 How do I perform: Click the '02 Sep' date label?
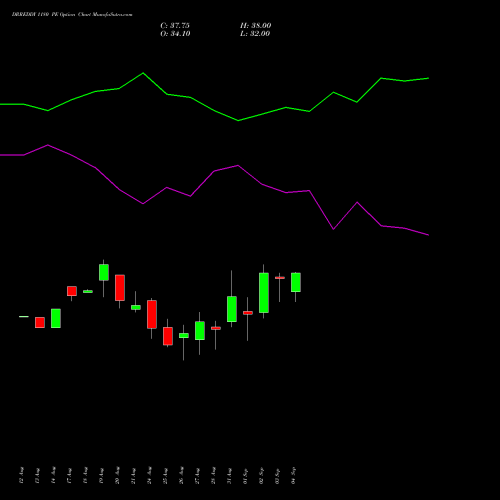[261, 476]
